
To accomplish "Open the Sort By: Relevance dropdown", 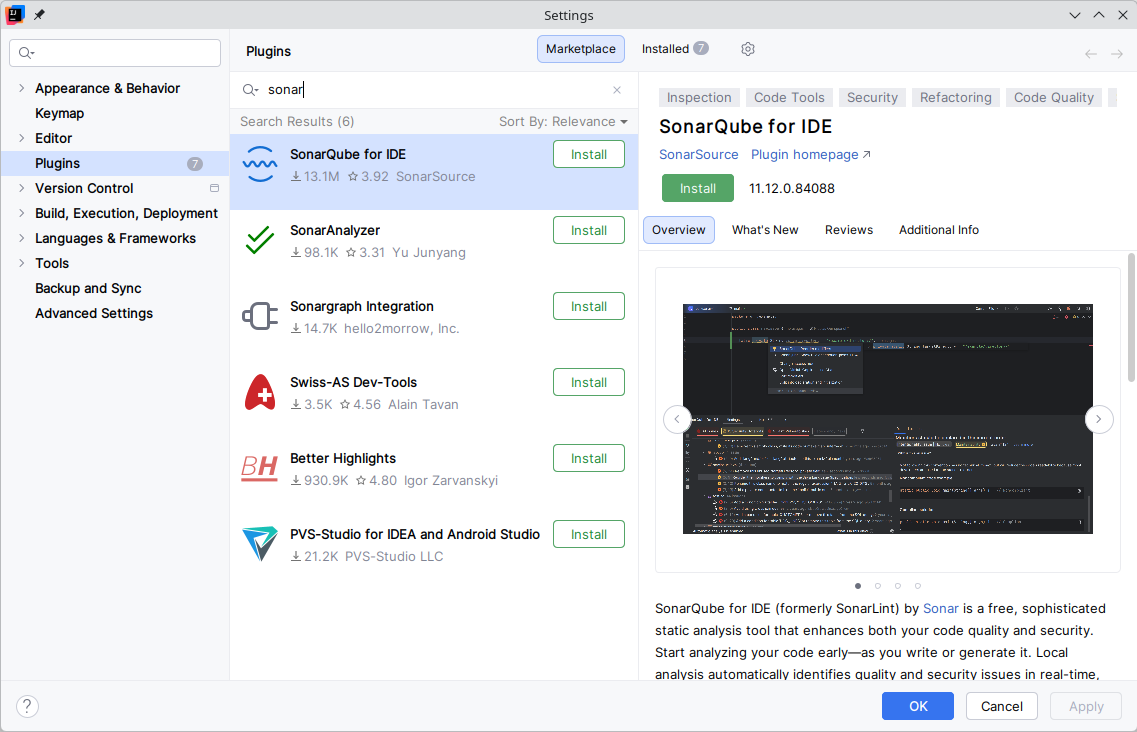I will 563,121.
